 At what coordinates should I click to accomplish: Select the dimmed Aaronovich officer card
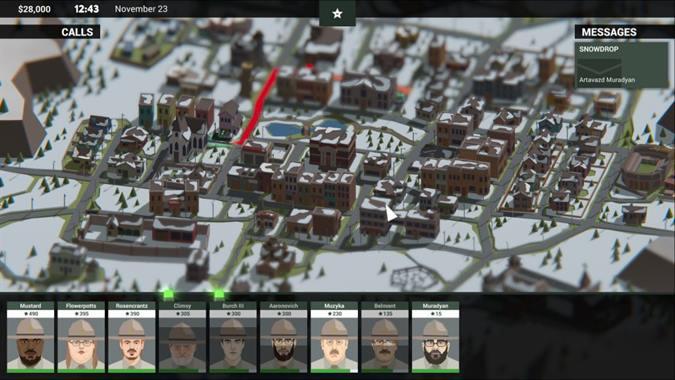(284, 337)
